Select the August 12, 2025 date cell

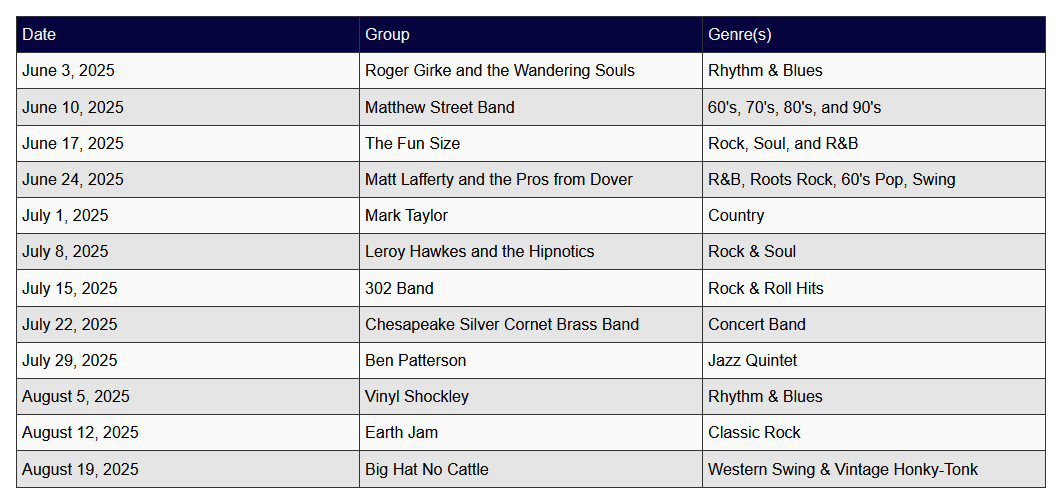point(80,433)
